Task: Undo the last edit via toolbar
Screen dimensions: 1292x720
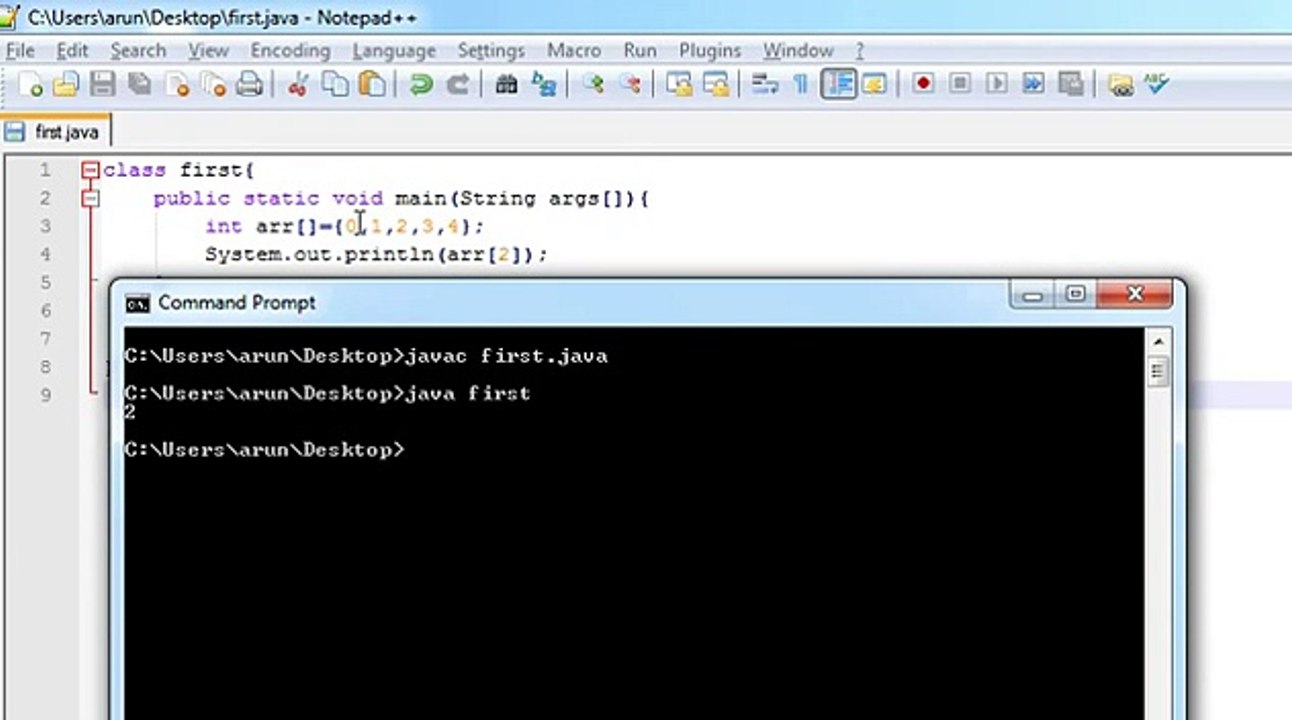Action: 421,85
